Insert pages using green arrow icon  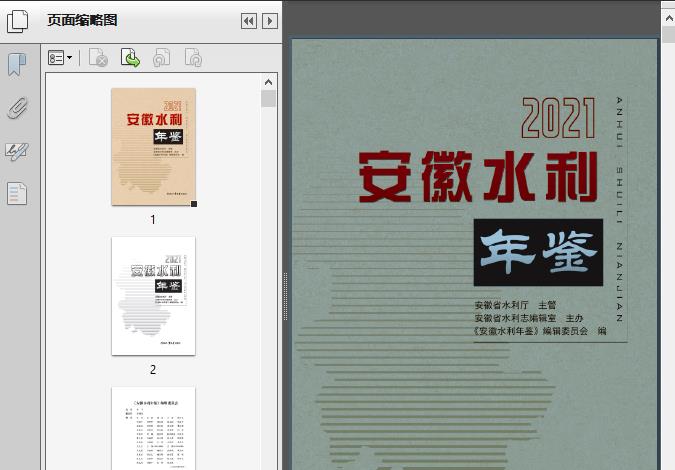(130, 58)
